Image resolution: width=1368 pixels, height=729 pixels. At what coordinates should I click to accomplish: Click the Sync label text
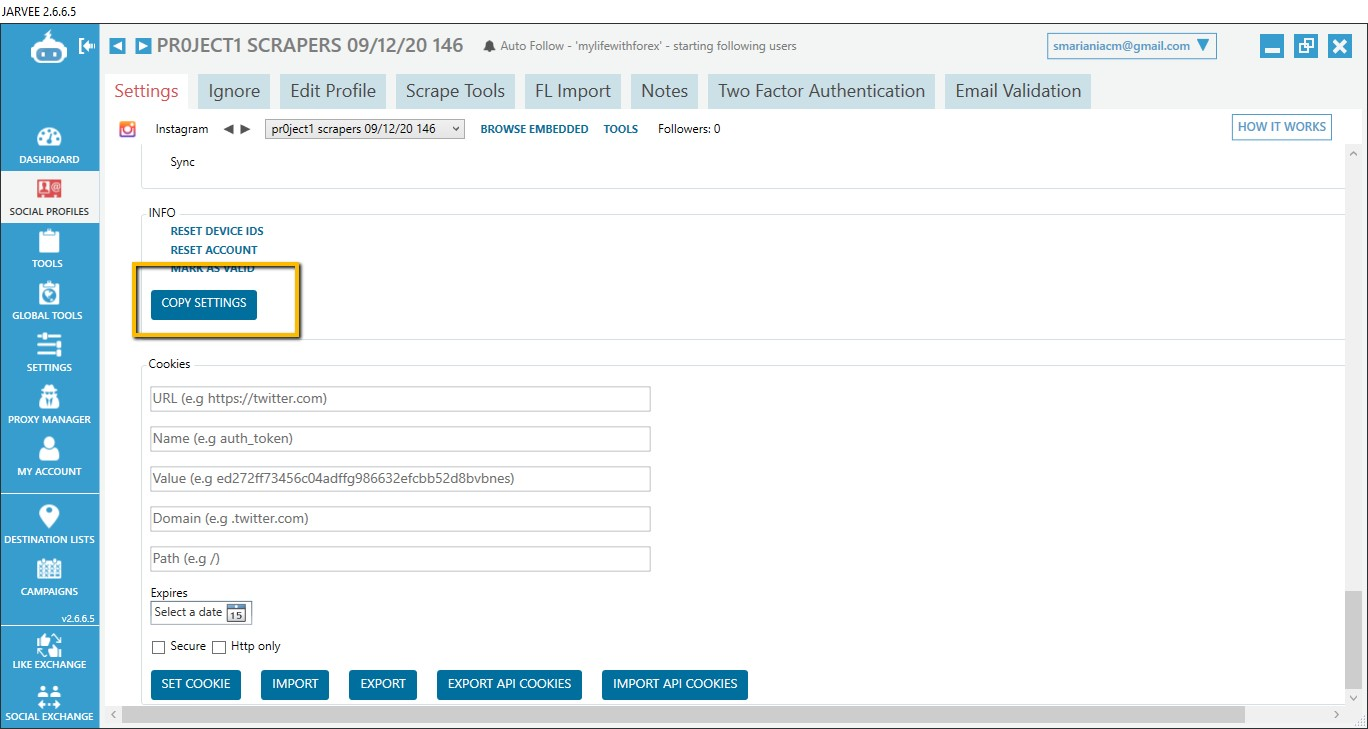(182, 162)
